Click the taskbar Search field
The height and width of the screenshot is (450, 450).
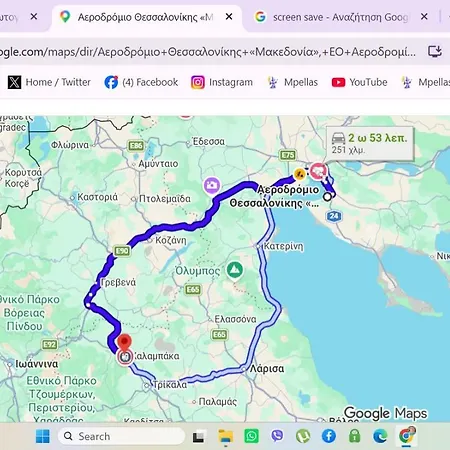coord(121,436)
